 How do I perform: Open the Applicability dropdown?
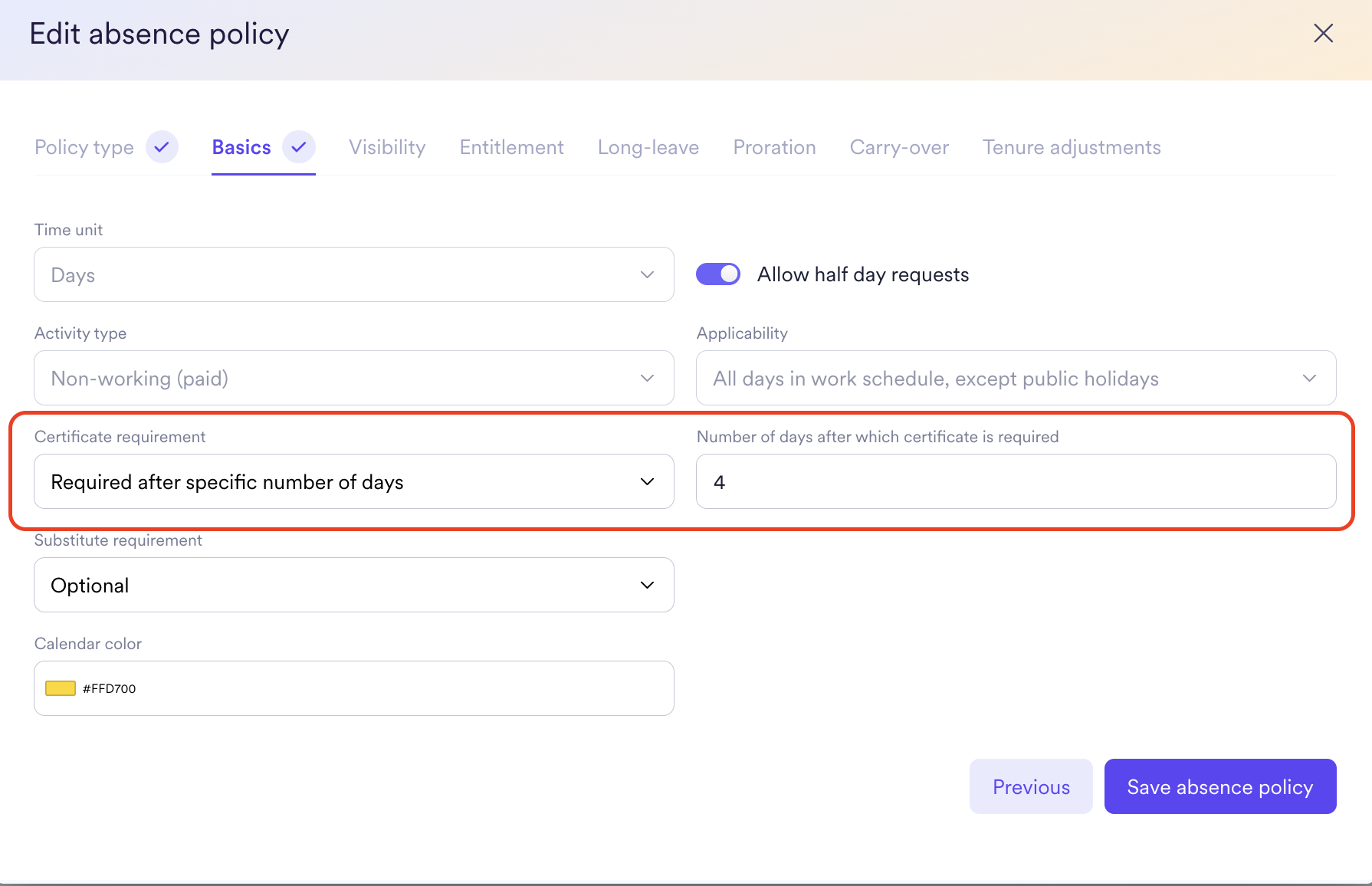click(x=1016, y=378)
